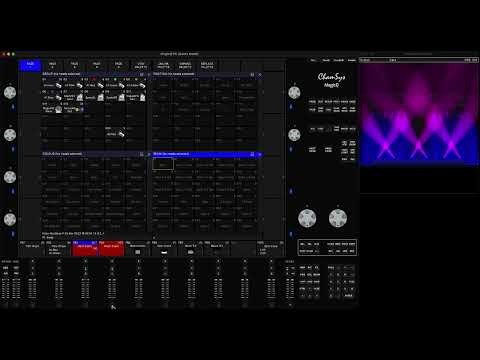
Task: Turn the top-left encoder wheel
Action: 10,92
